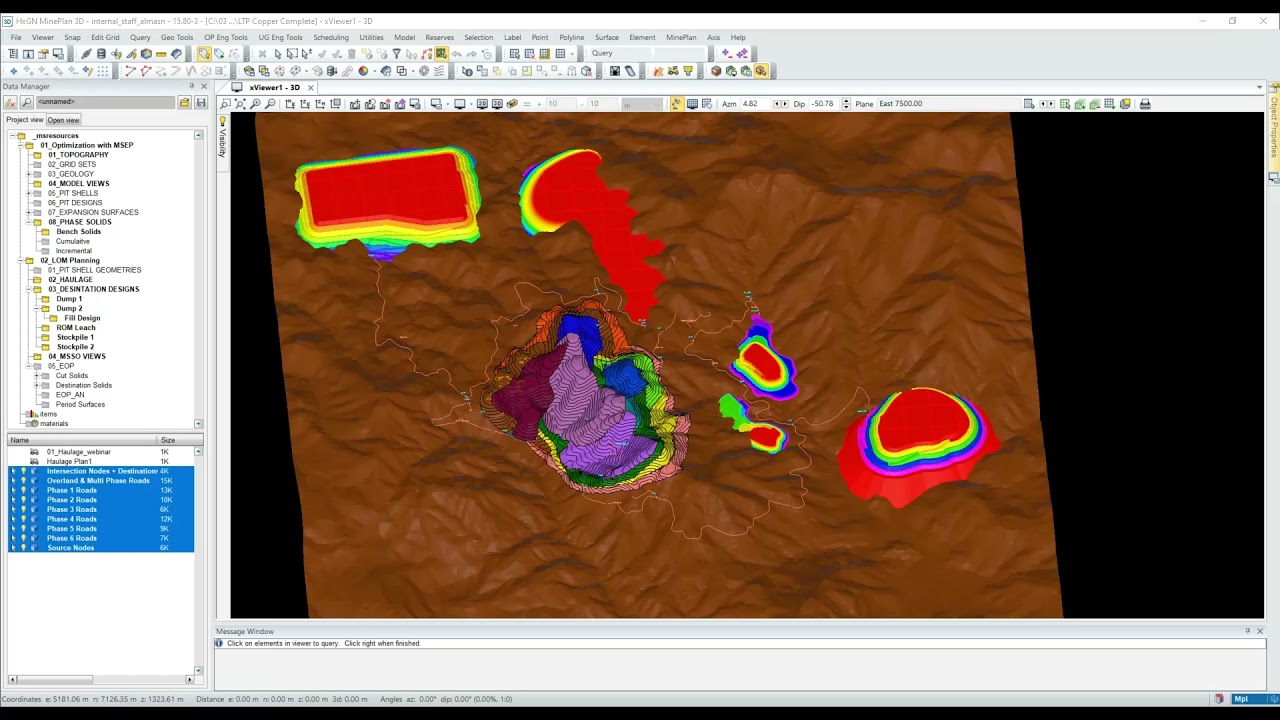
Task: Click the Dip stepper arrows
Action: (x=847, y=104)
